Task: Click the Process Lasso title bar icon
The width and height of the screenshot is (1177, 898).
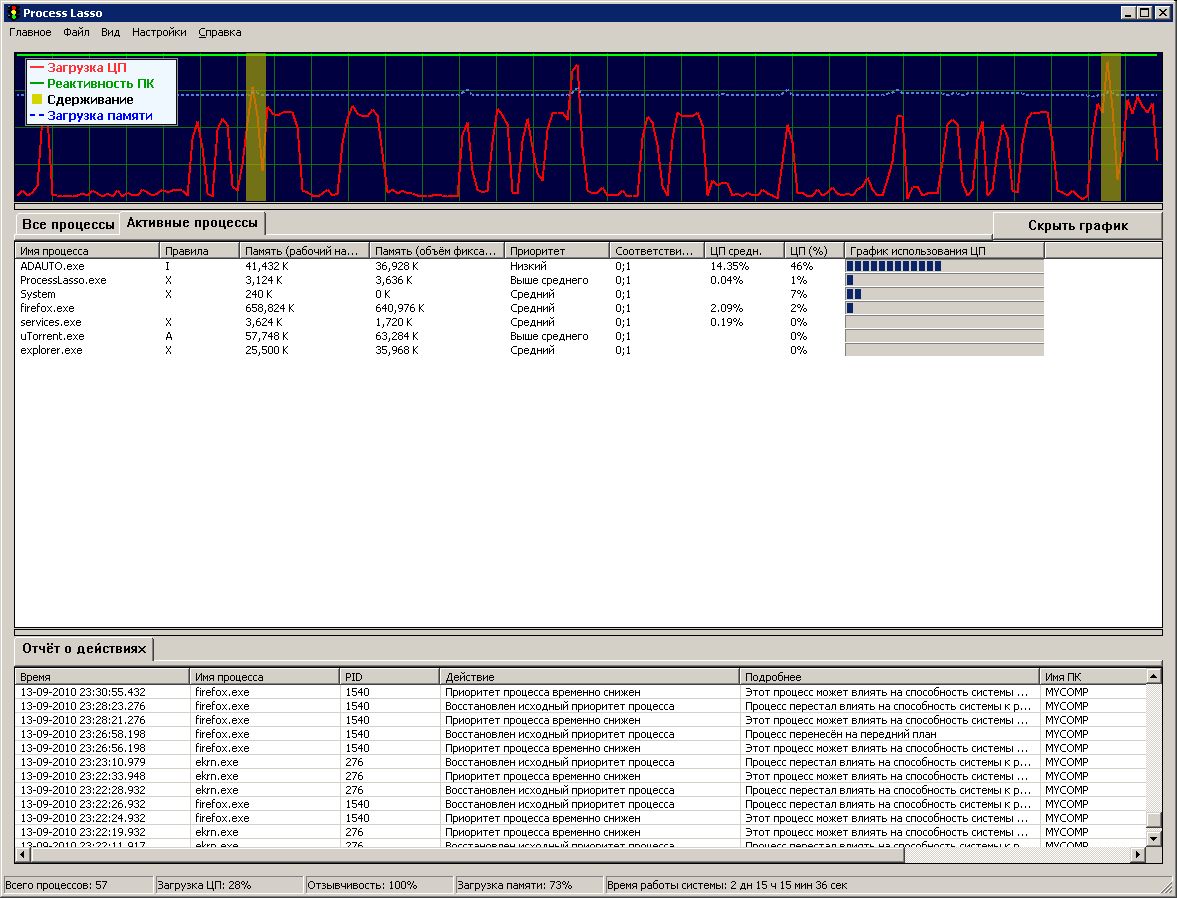Action: 12,13
